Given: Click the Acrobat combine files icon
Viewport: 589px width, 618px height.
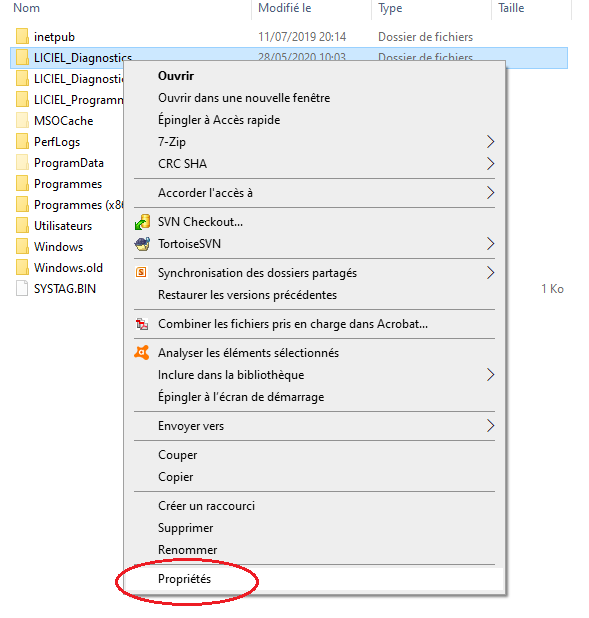Looking at the screenshot, I should (x=142, y=324).
